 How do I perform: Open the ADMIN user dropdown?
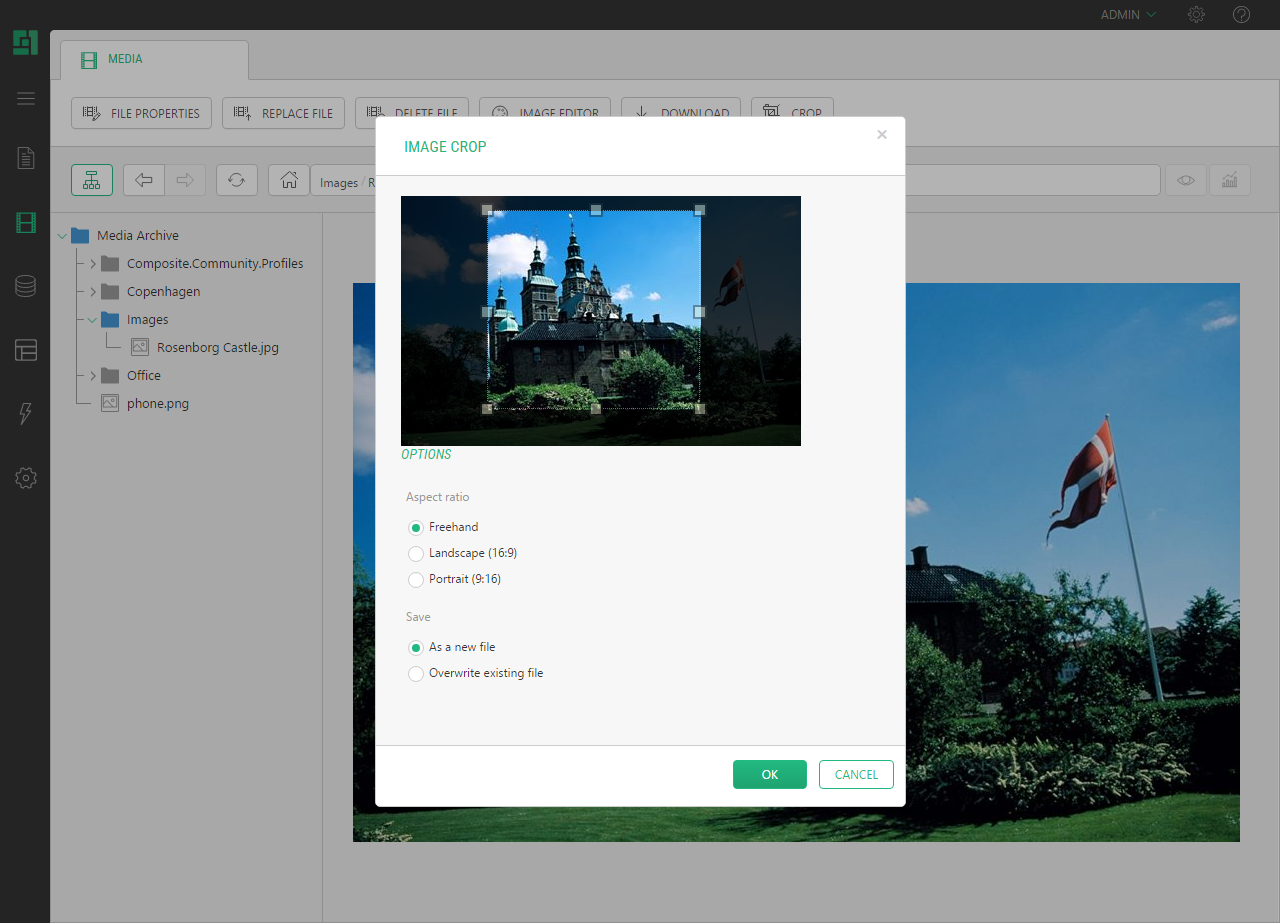pos(1127,15)
